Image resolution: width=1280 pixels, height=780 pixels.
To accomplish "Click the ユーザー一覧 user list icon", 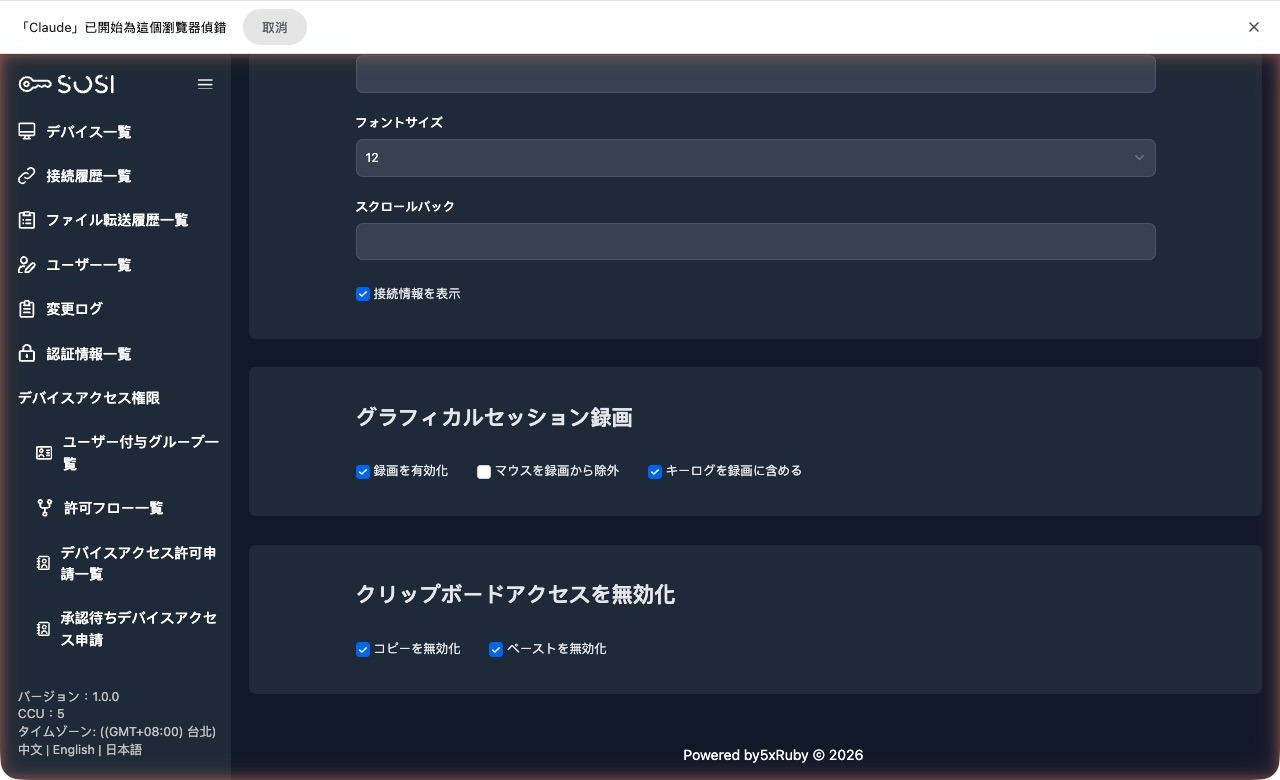I will click(26, 264).
